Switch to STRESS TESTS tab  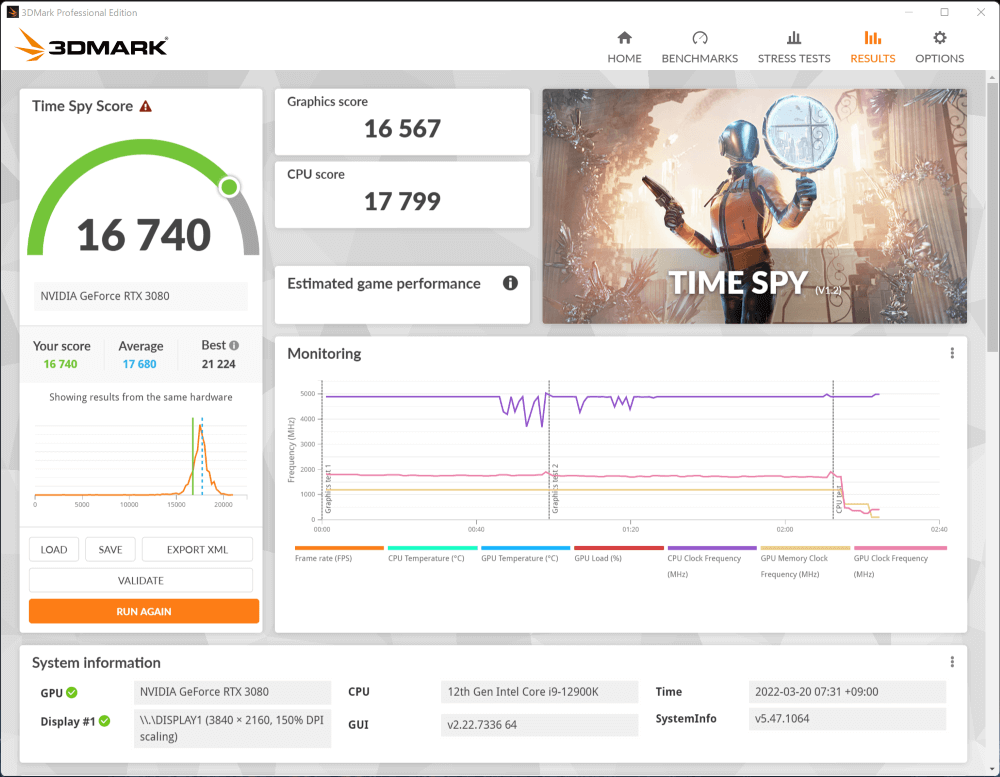tap(793, 47)
